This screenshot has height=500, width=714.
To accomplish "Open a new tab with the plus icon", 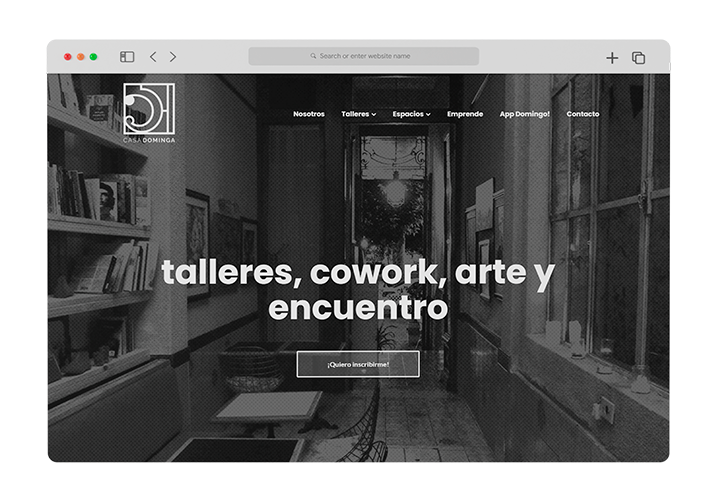I will [612, 58].
